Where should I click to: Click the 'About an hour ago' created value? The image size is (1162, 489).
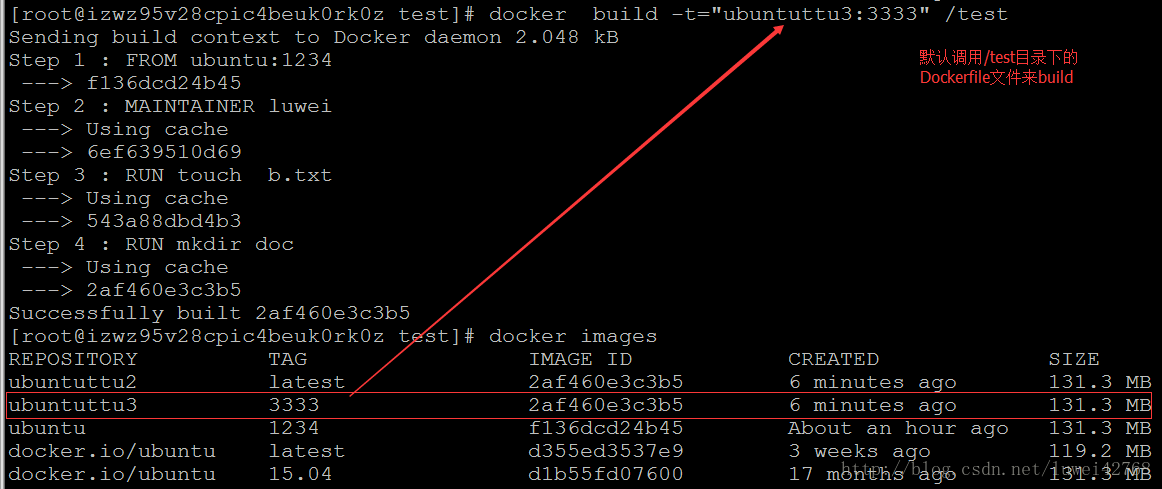point(898,428)
